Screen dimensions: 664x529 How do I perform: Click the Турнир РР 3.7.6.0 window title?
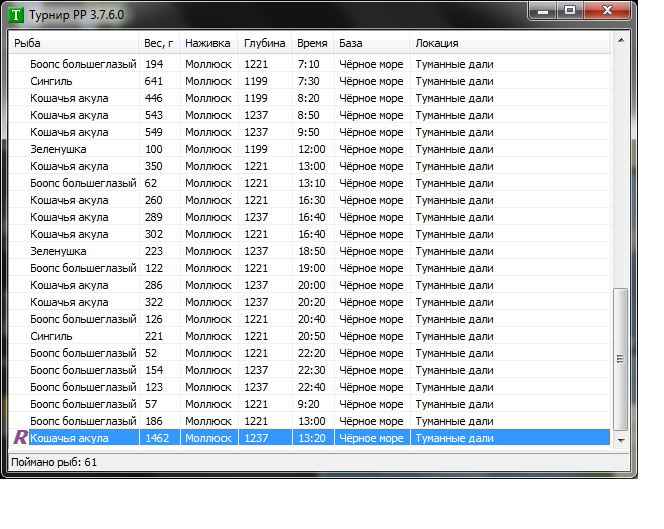coord(77,15)
